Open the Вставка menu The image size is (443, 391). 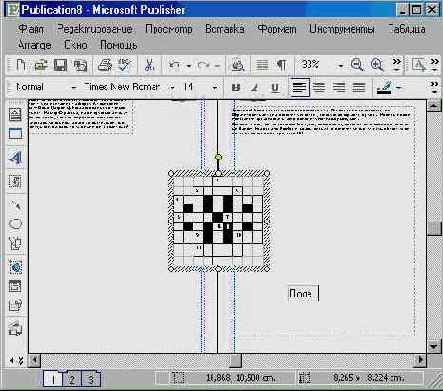tap(225, 29)
